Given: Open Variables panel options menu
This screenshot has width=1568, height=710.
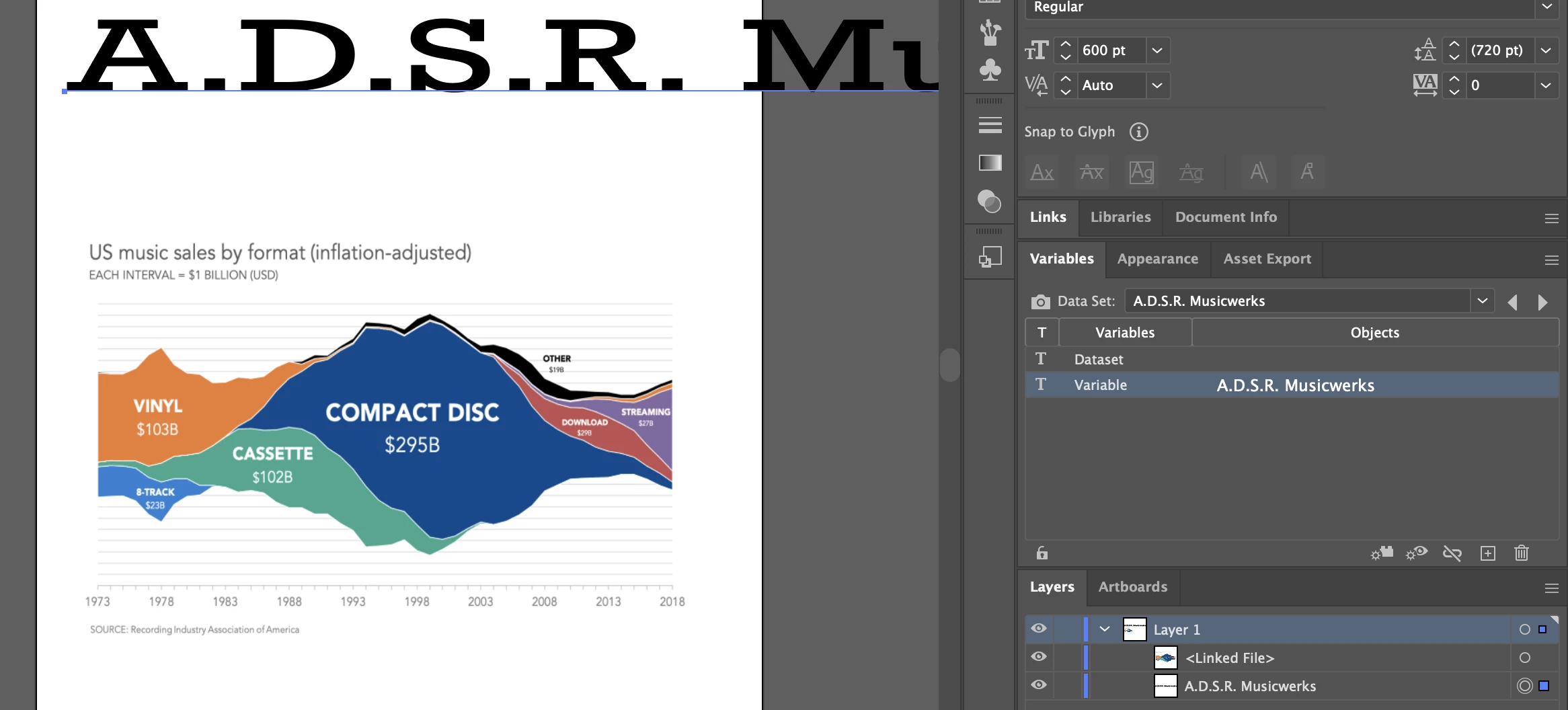Looking at the screenshot, I should pos(1551,260).
